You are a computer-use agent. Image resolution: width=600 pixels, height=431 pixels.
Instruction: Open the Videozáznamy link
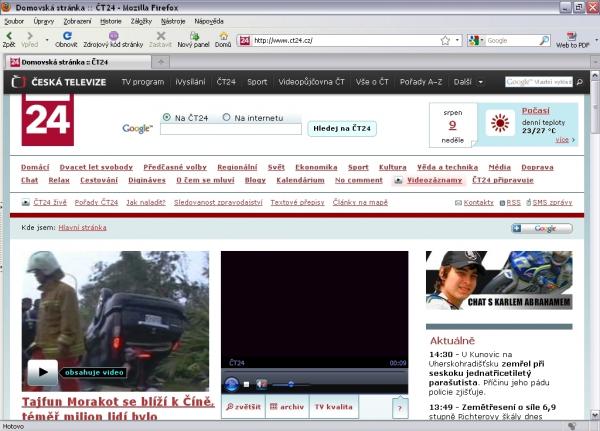tap(434, 180)
